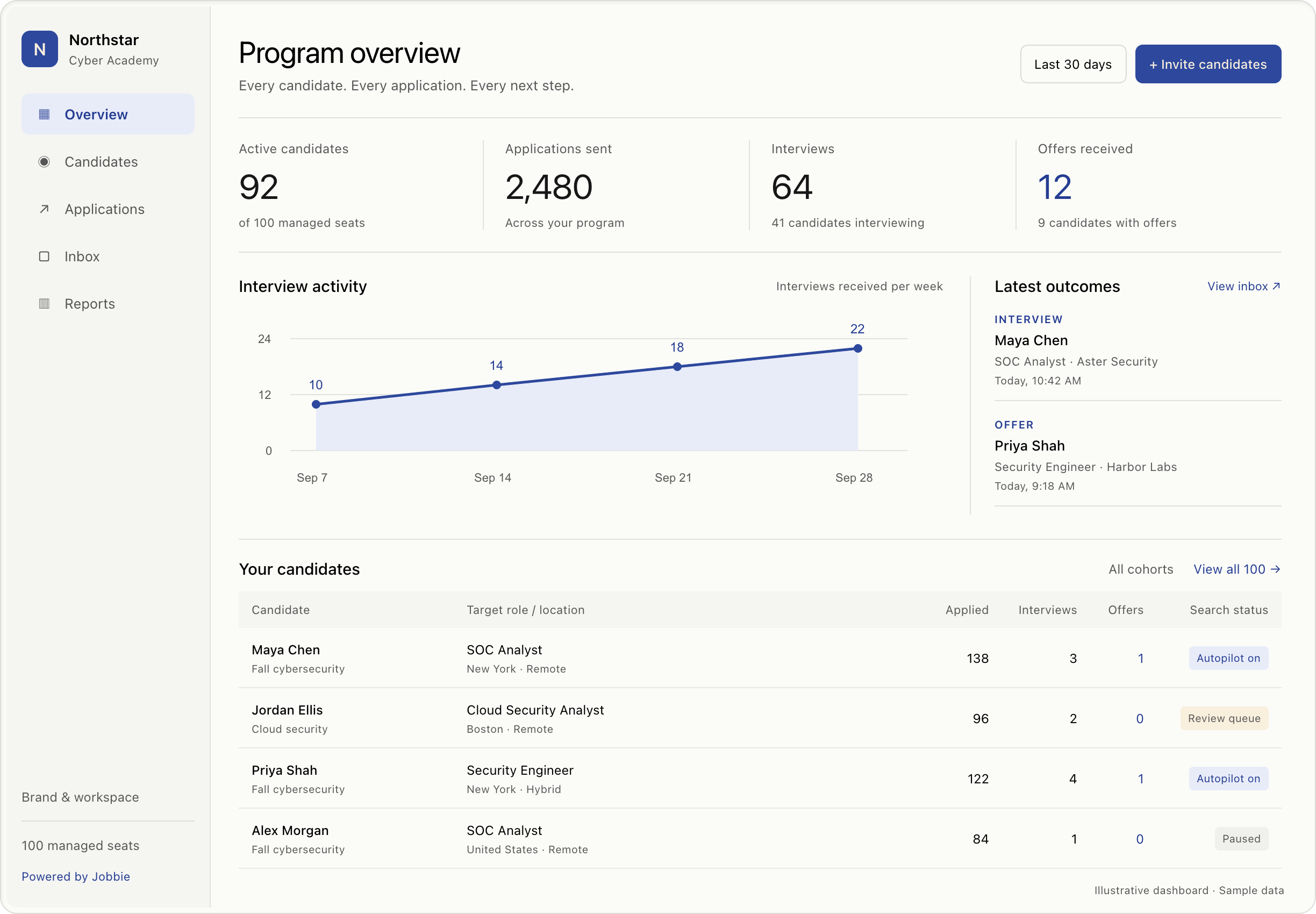Click the Applied column header
Viewport: 1316px width, 914px height.
pyautogui.click(x=967, y=610)
